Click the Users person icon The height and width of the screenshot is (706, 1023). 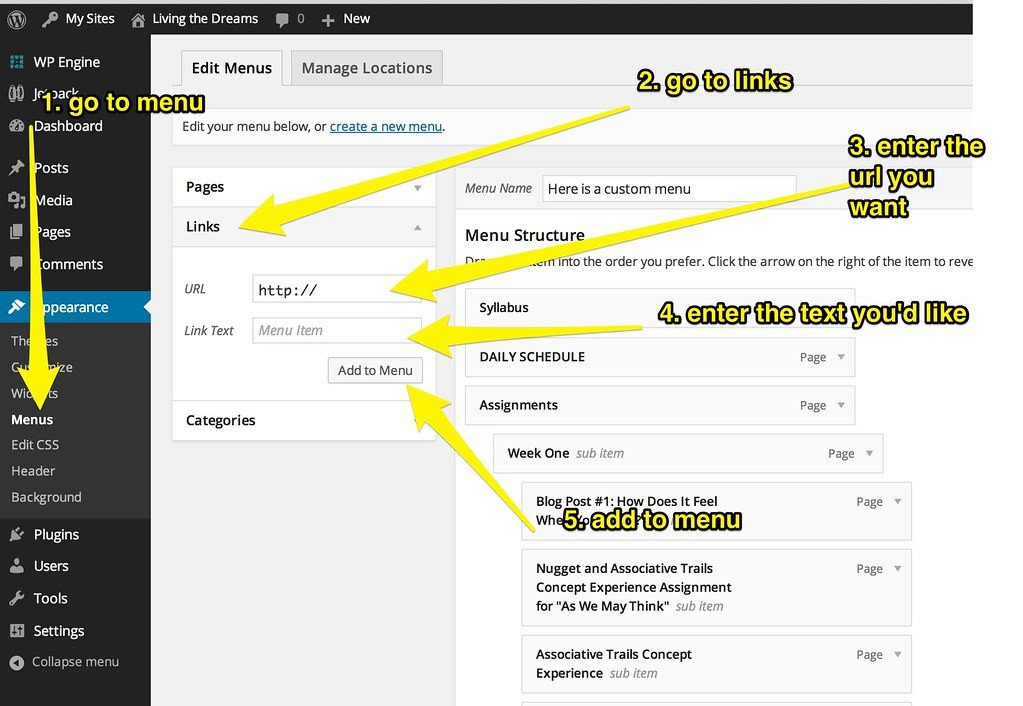pos(16,566)
